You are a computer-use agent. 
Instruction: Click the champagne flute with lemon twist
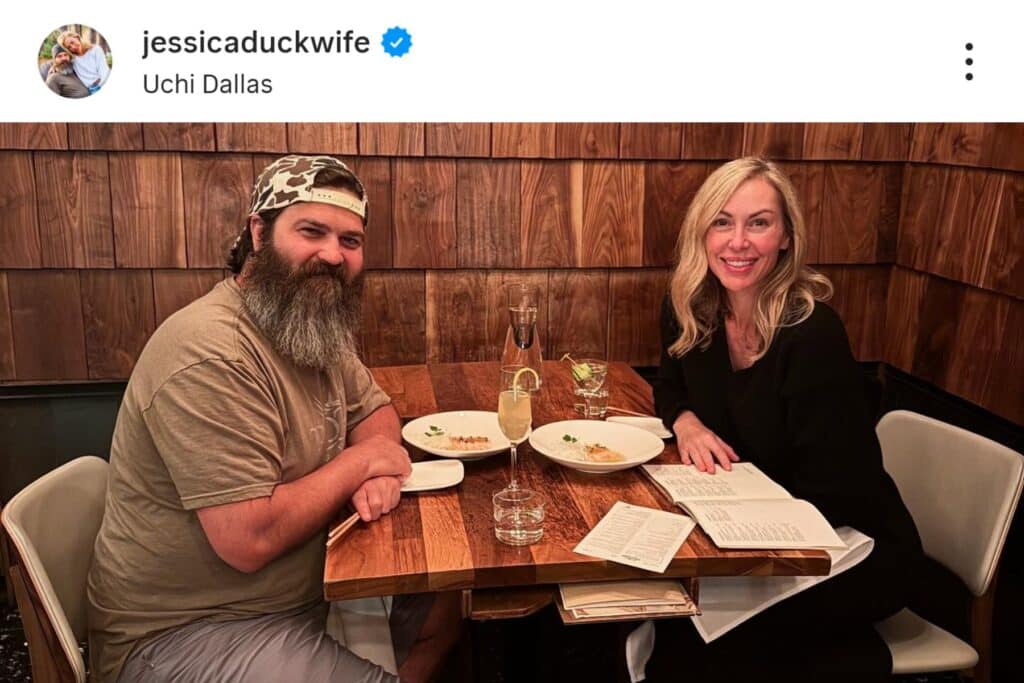[x=515, y=424]
